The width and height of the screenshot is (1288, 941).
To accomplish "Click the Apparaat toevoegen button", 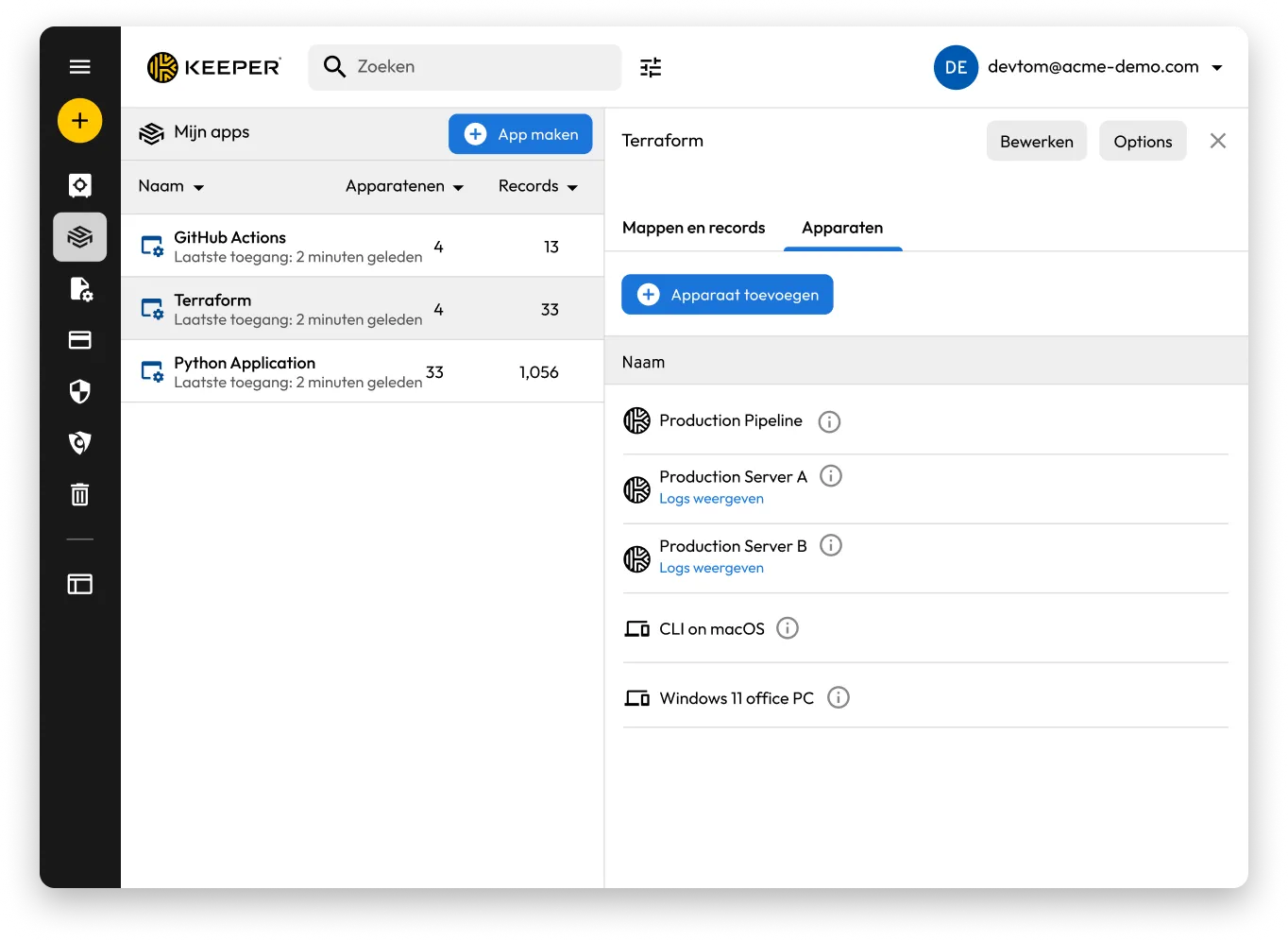I will point(727,295).
